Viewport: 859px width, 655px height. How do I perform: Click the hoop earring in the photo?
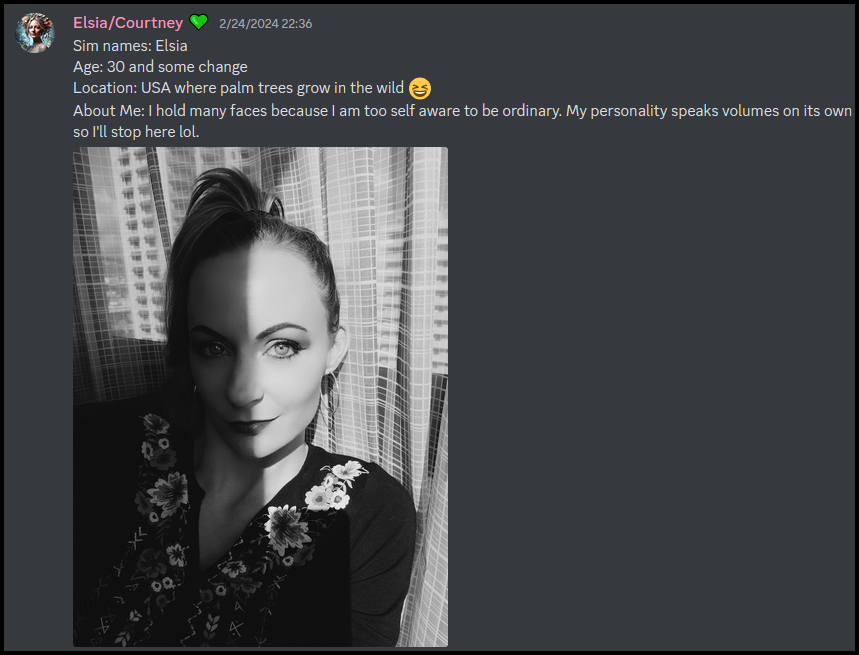click(333, 393)
